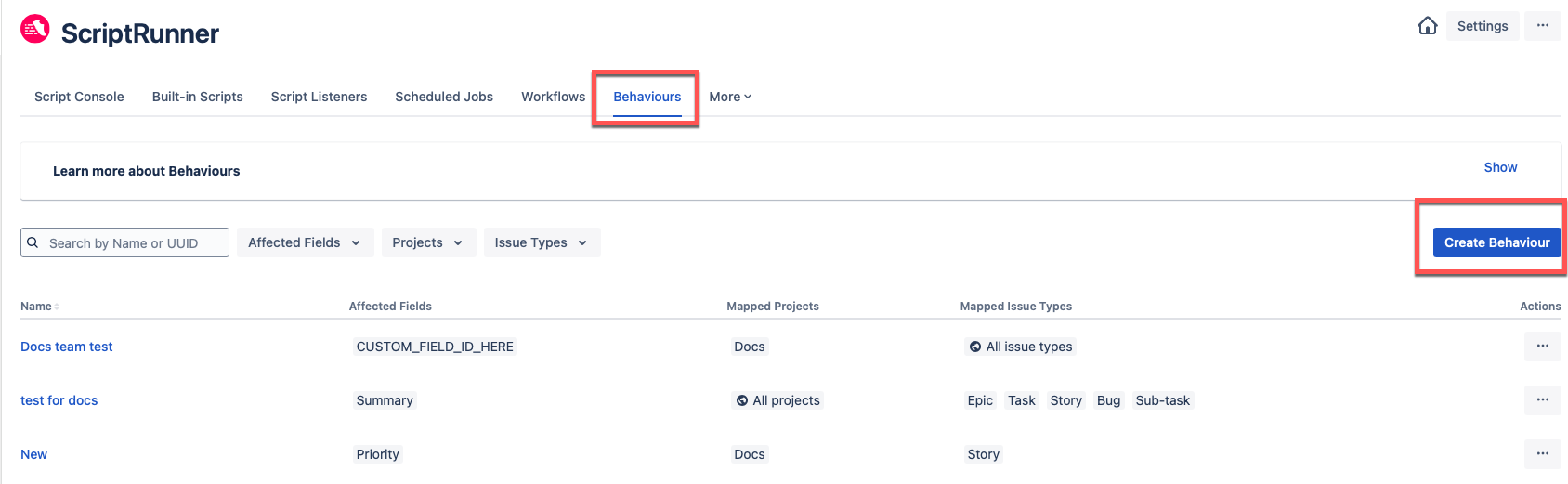Show the Learn more about Behaviours panel
This screenshot has height=484, width=1568.
point(1500,167)
